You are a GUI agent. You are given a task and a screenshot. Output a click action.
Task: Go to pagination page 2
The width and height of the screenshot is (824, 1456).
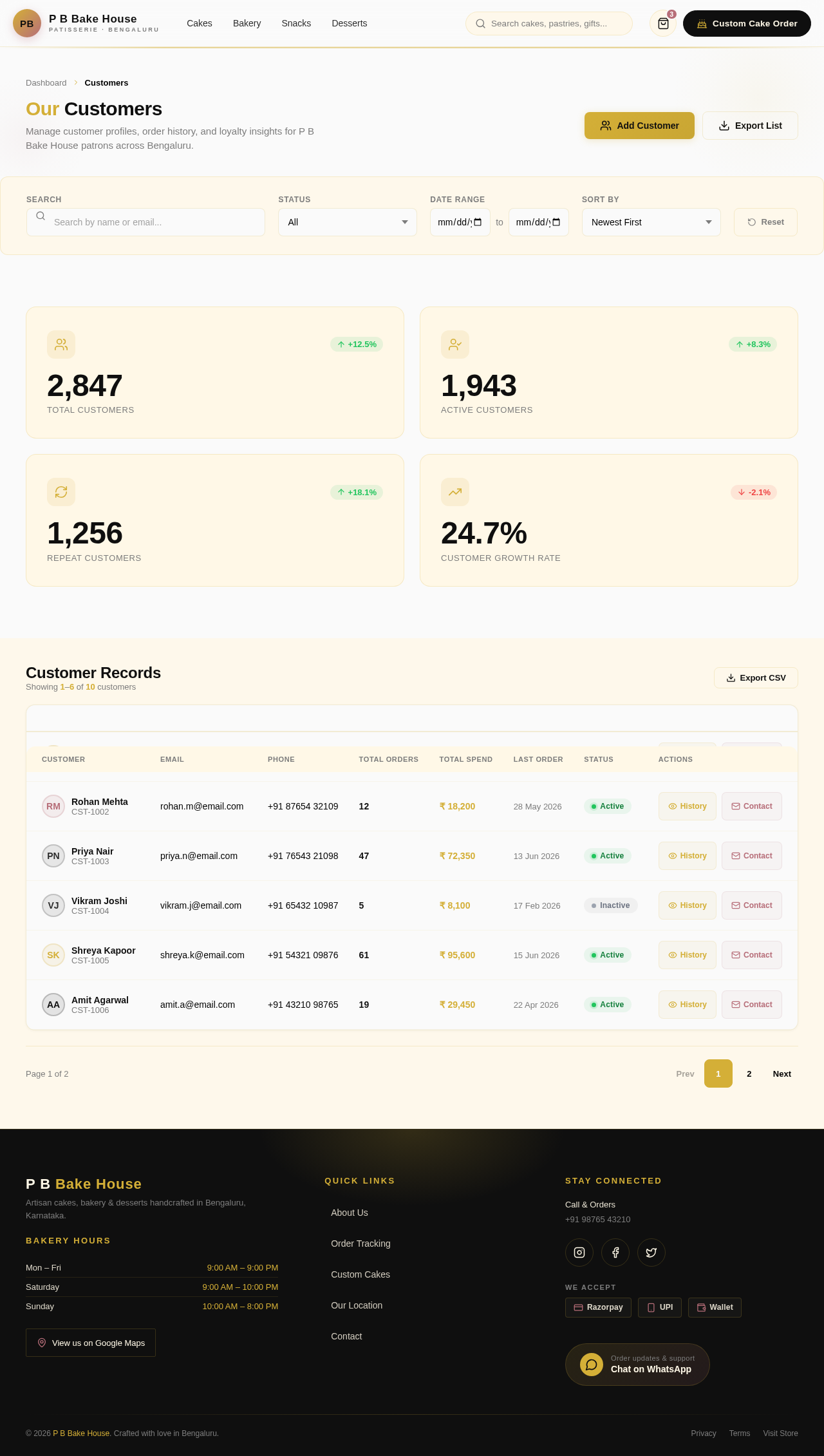pyautogui.click(x=749, y=1073)
